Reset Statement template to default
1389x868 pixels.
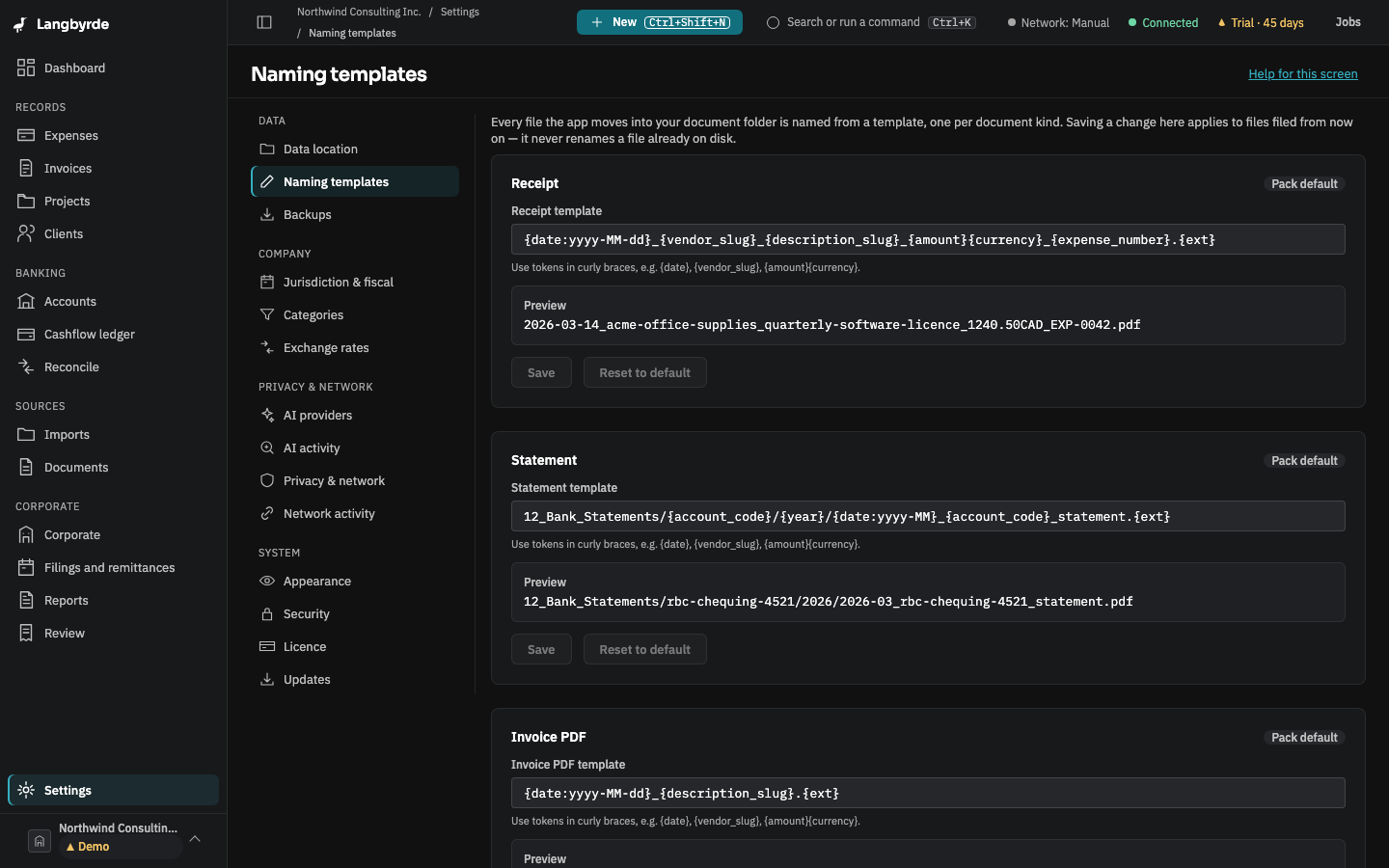tap(644, 649)
